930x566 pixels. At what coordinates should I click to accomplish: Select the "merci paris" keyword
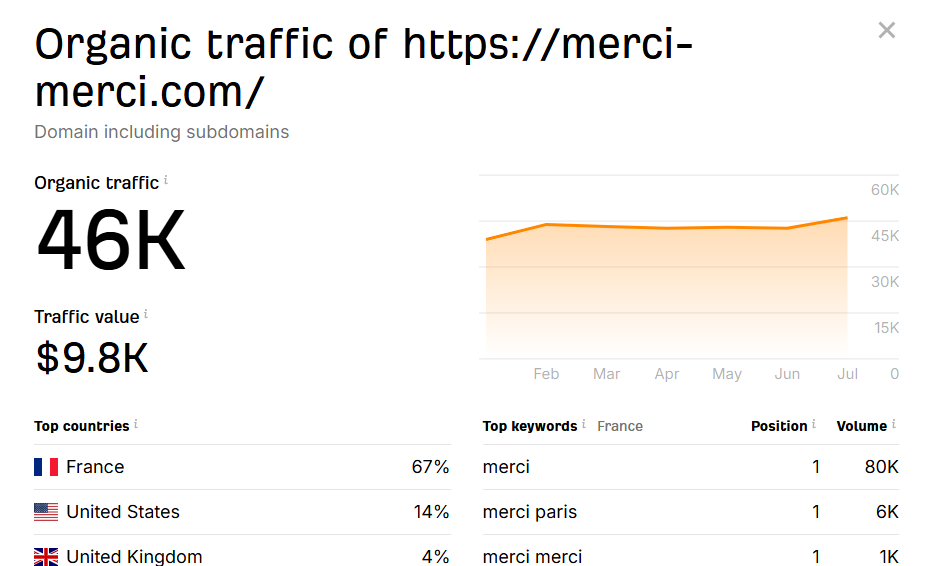[x=529, y=512]
